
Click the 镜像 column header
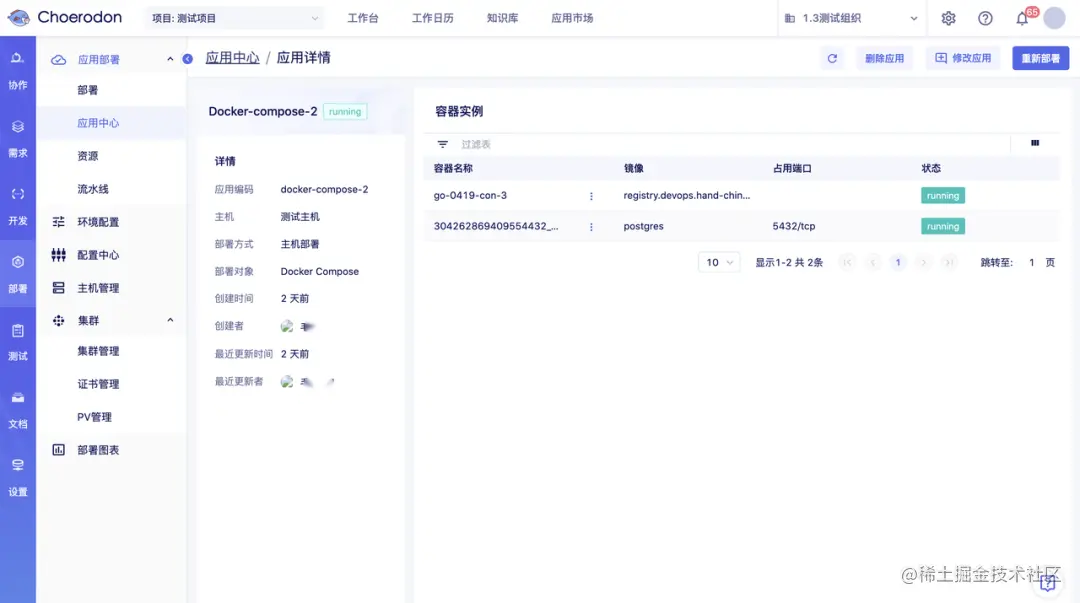(634, 168)
